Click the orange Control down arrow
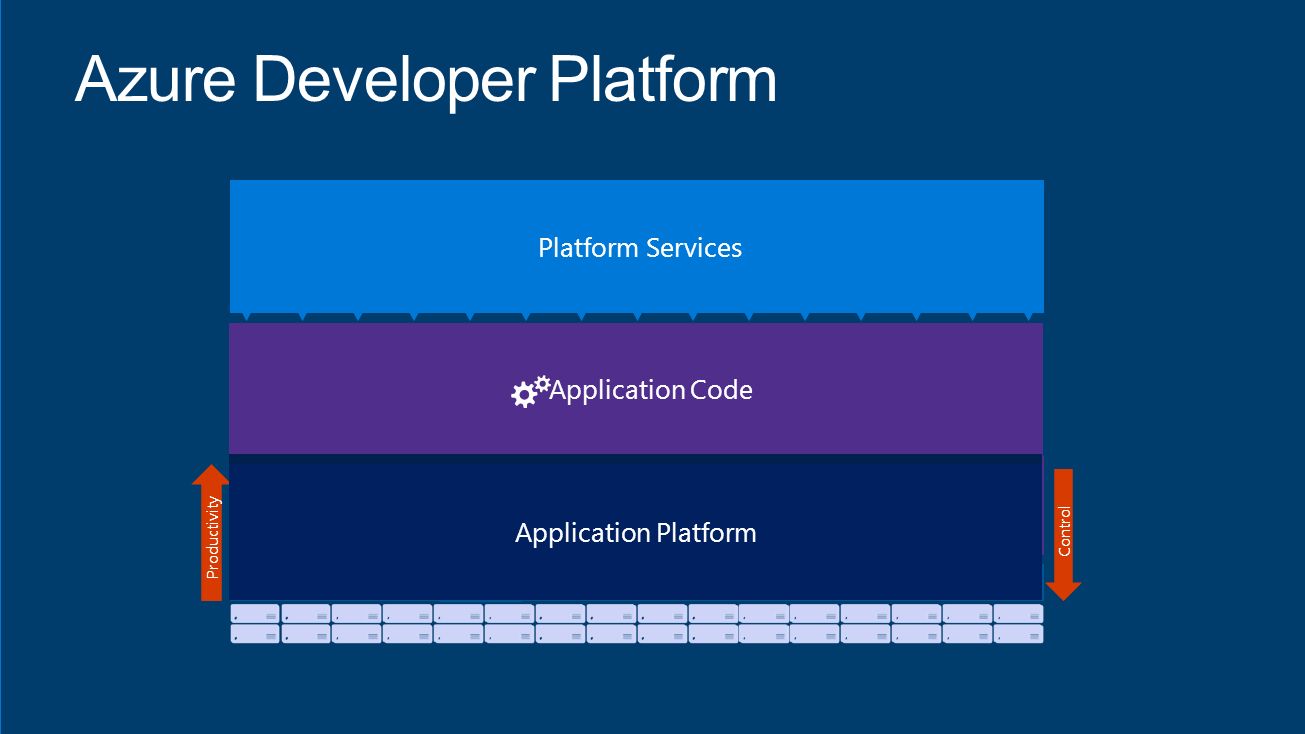 1063,535
